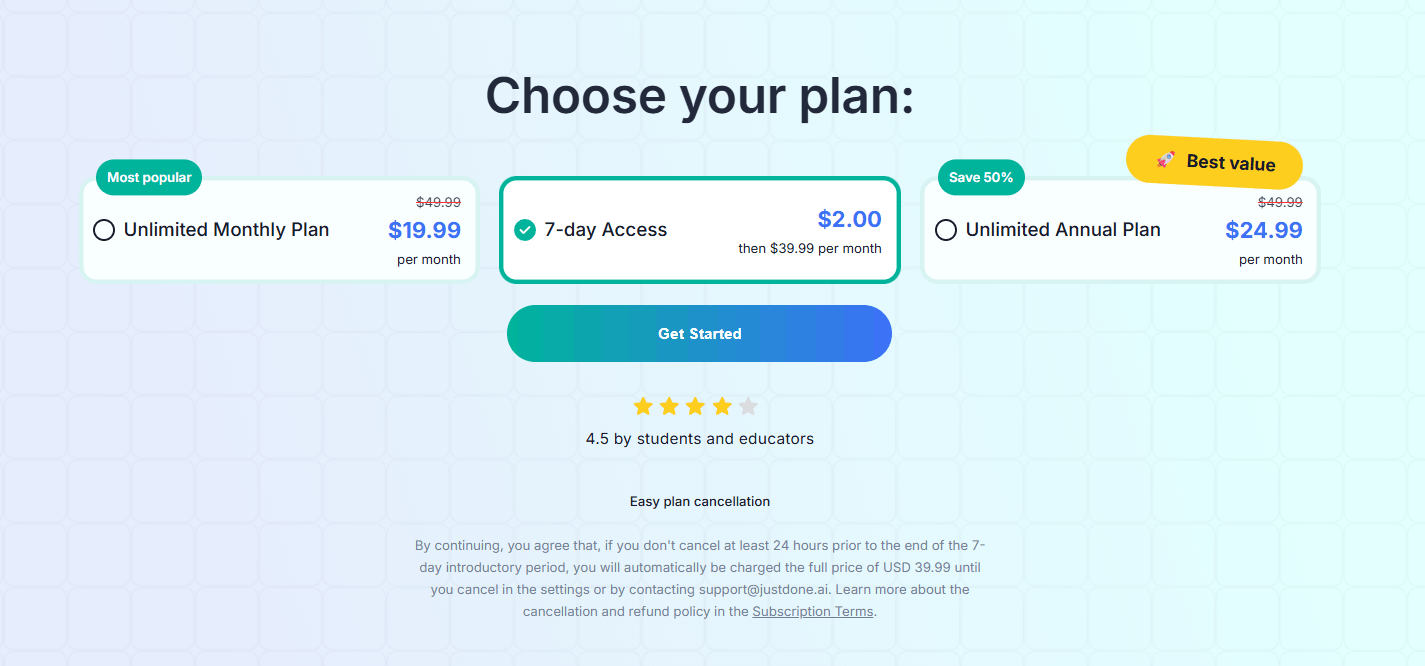The height and width of the screenshot is (666, 1425).
Task: Click the grayed-out fifth rating star
Action: [748, 405]
